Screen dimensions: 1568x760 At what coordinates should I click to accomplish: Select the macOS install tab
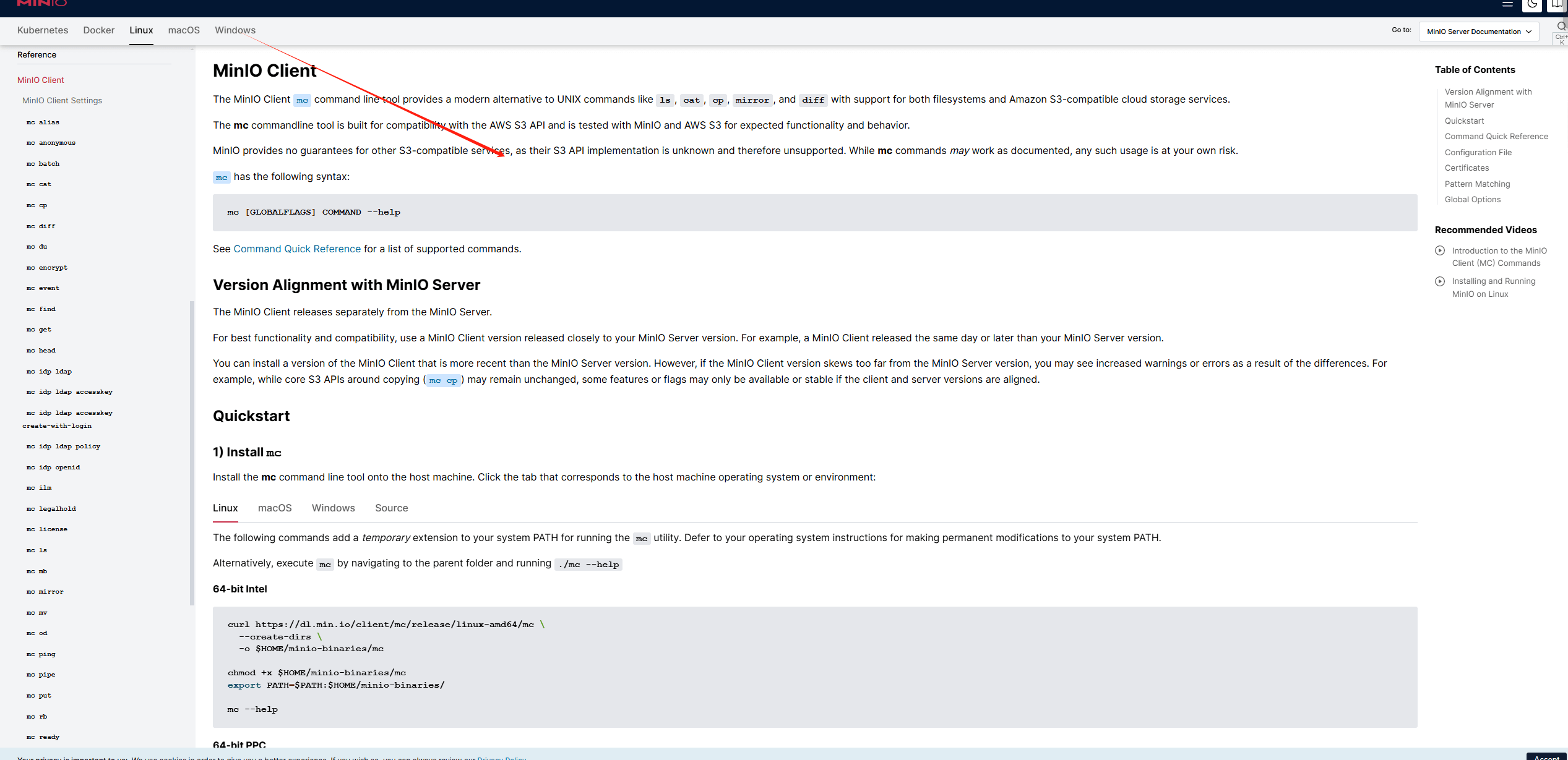point(275,508)
